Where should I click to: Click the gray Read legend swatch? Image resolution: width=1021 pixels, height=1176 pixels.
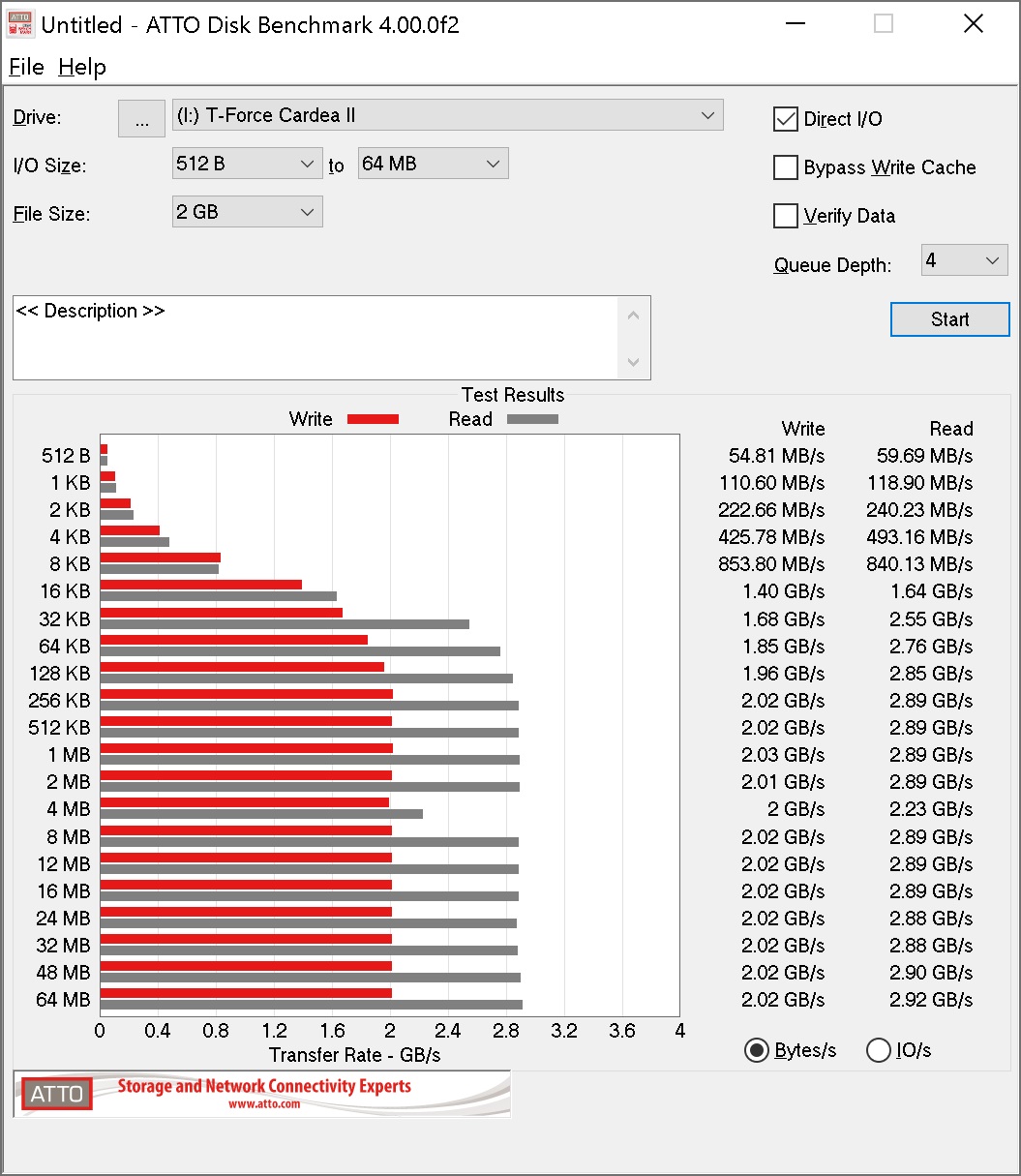pyautogui.click(x=532, y=419)
